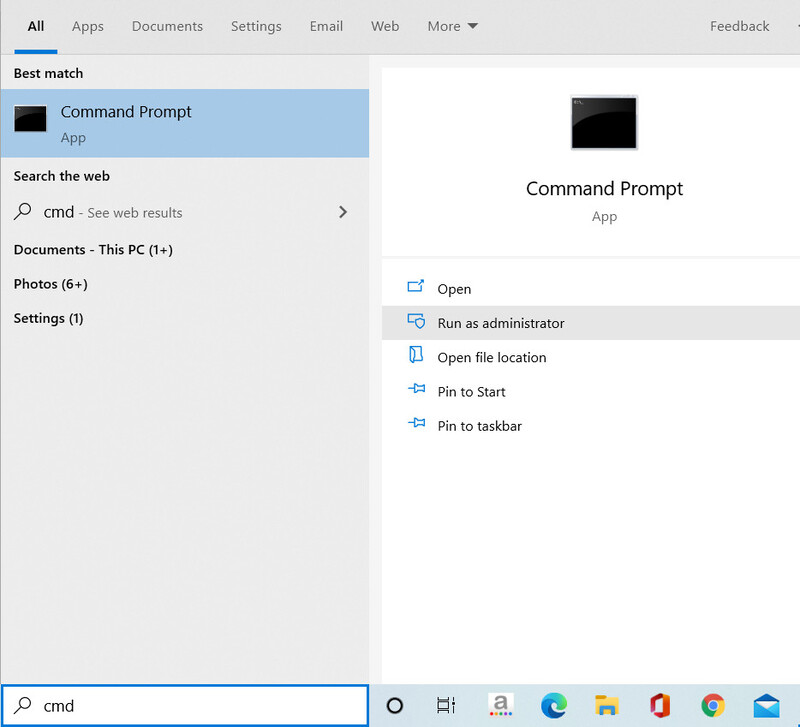Expand the More filter dropdown
800x727 pixels.
(452, 26)
